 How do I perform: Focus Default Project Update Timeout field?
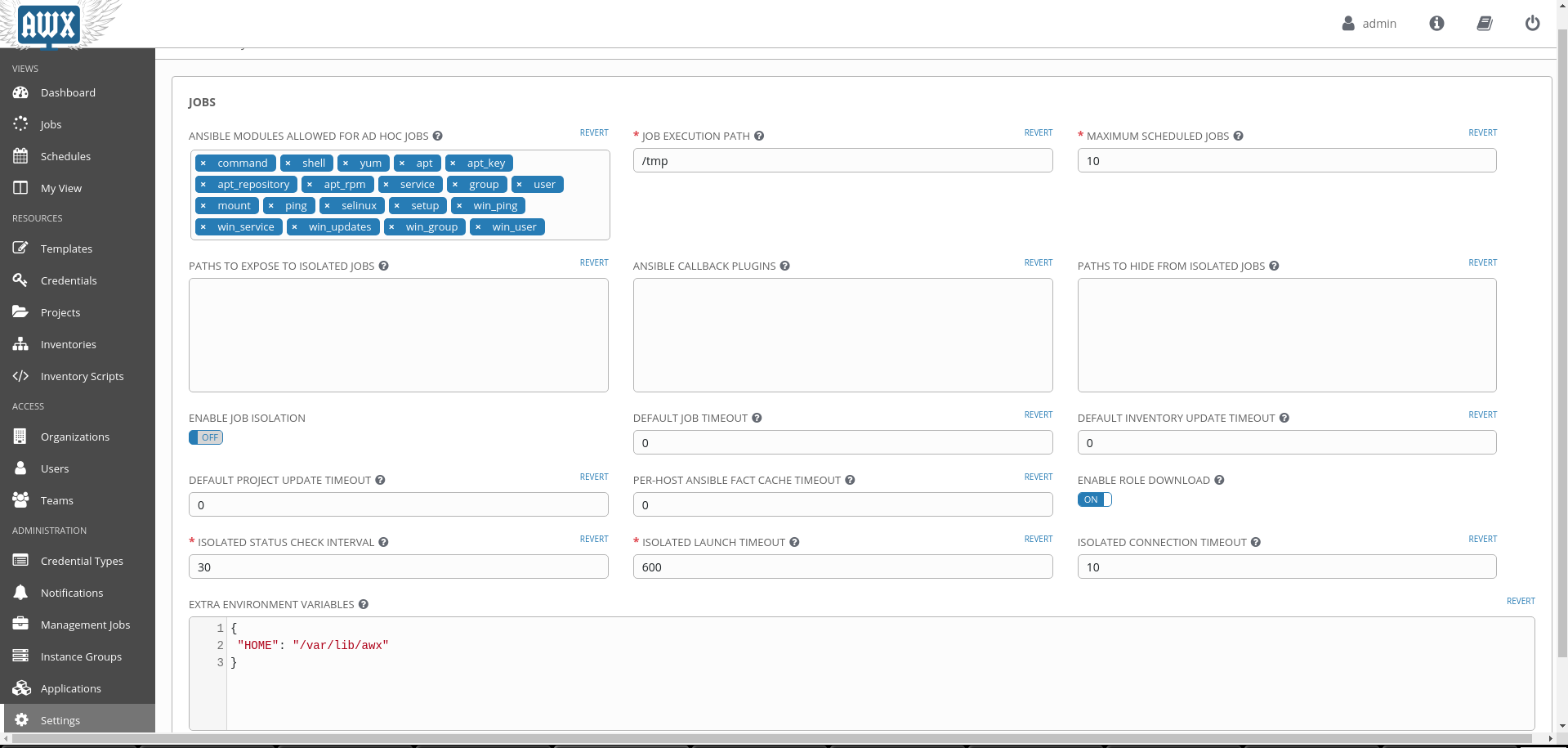[x=399, y=504]
